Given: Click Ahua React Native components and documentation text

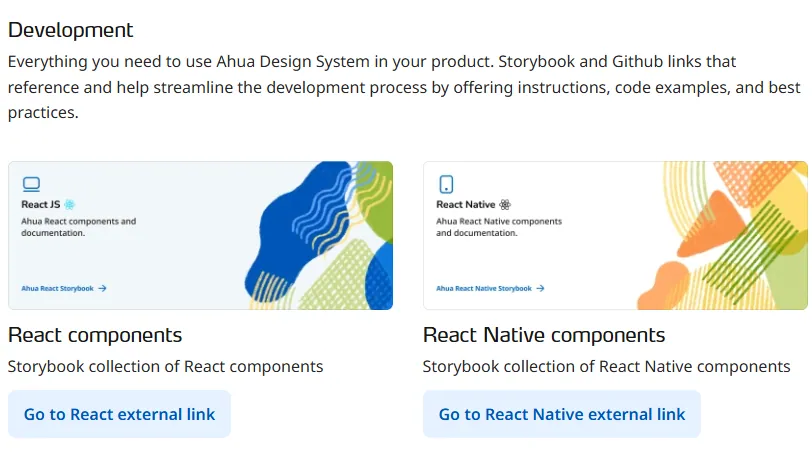Looking at the screenshot, I should pyautogui.click(x=499, y=227).
